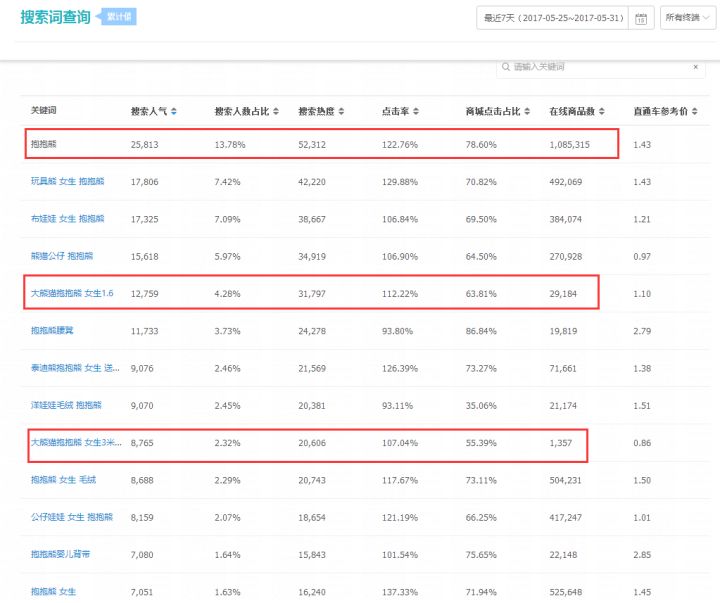The width and height of the screenshot is (720, 603).
Task: Sort by 搜索人数占比 column arrow
Action: pos(276,110)
